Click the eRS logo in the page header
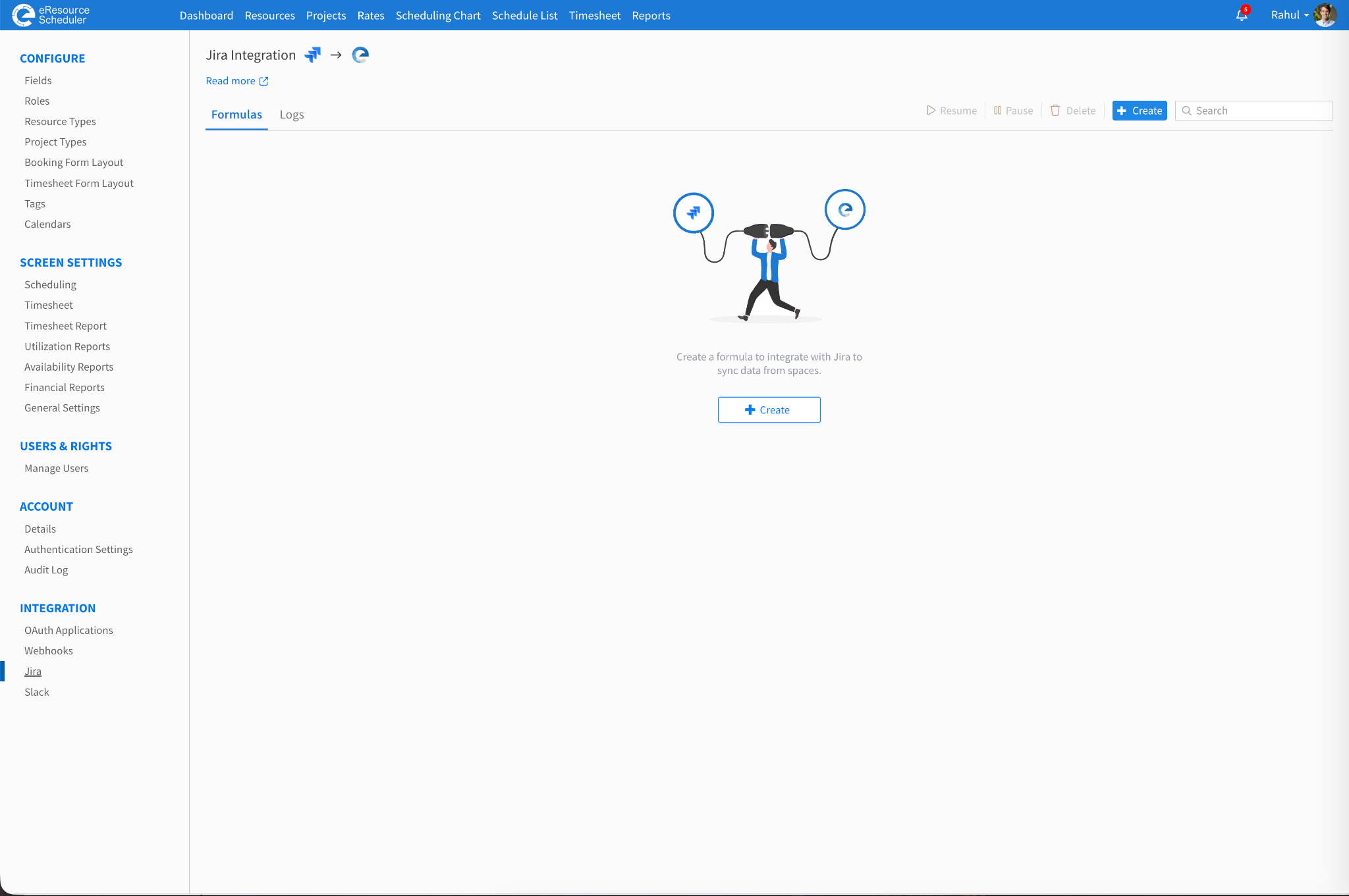Image resolution: width=1349 pixels, height=896 pixels. 360,55
